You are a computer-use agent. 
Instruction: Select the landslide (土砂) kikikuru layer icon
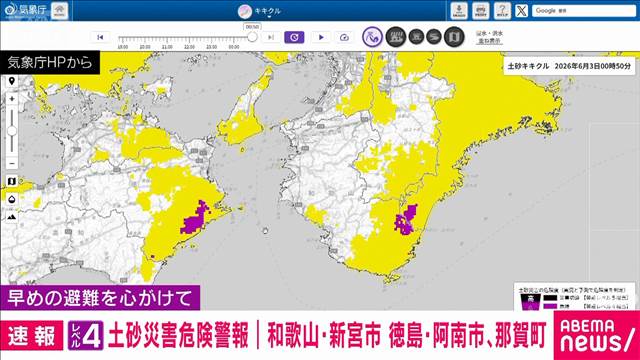pos(372,37)
